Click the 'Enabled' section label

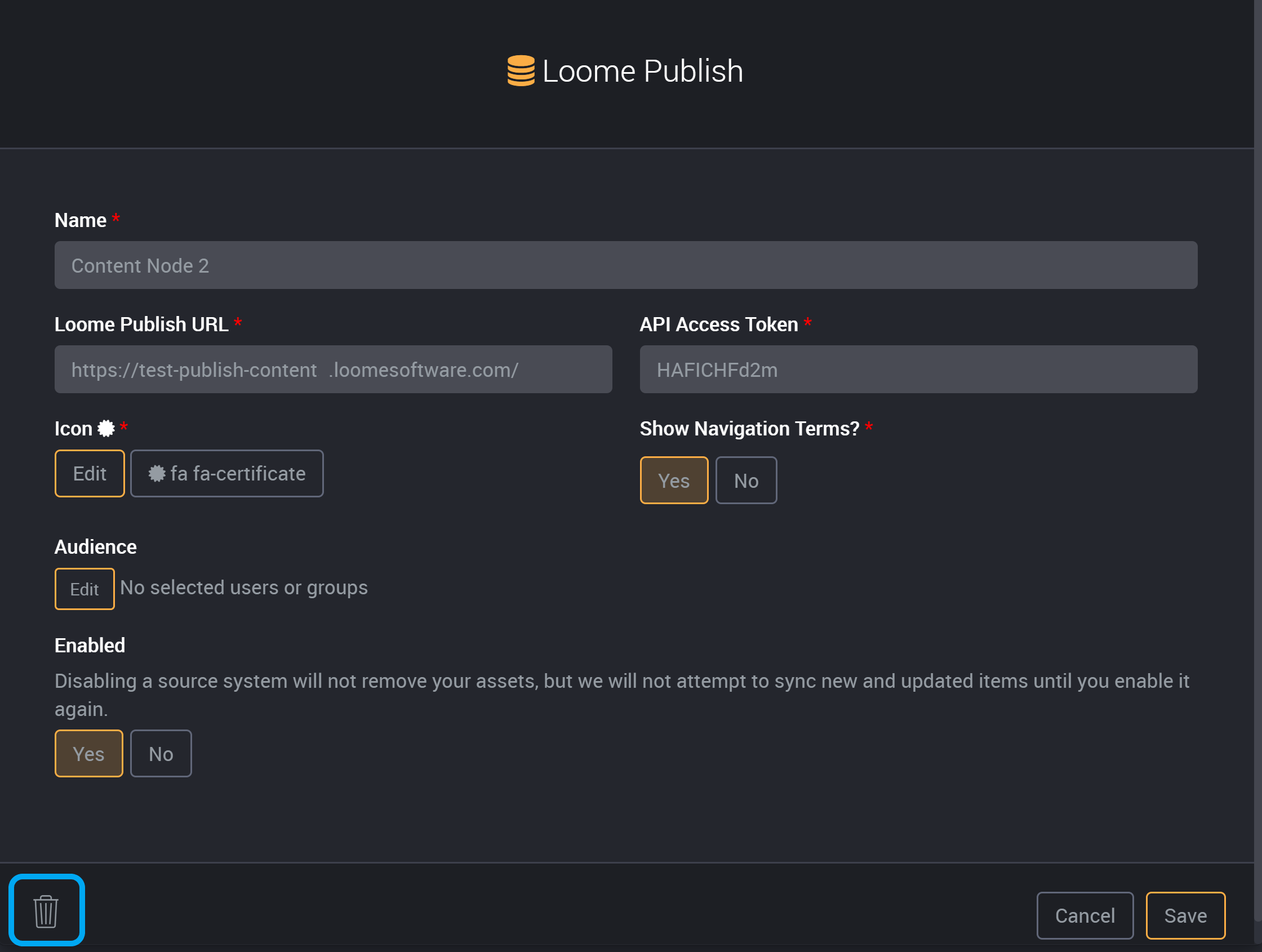pos(90,645)
